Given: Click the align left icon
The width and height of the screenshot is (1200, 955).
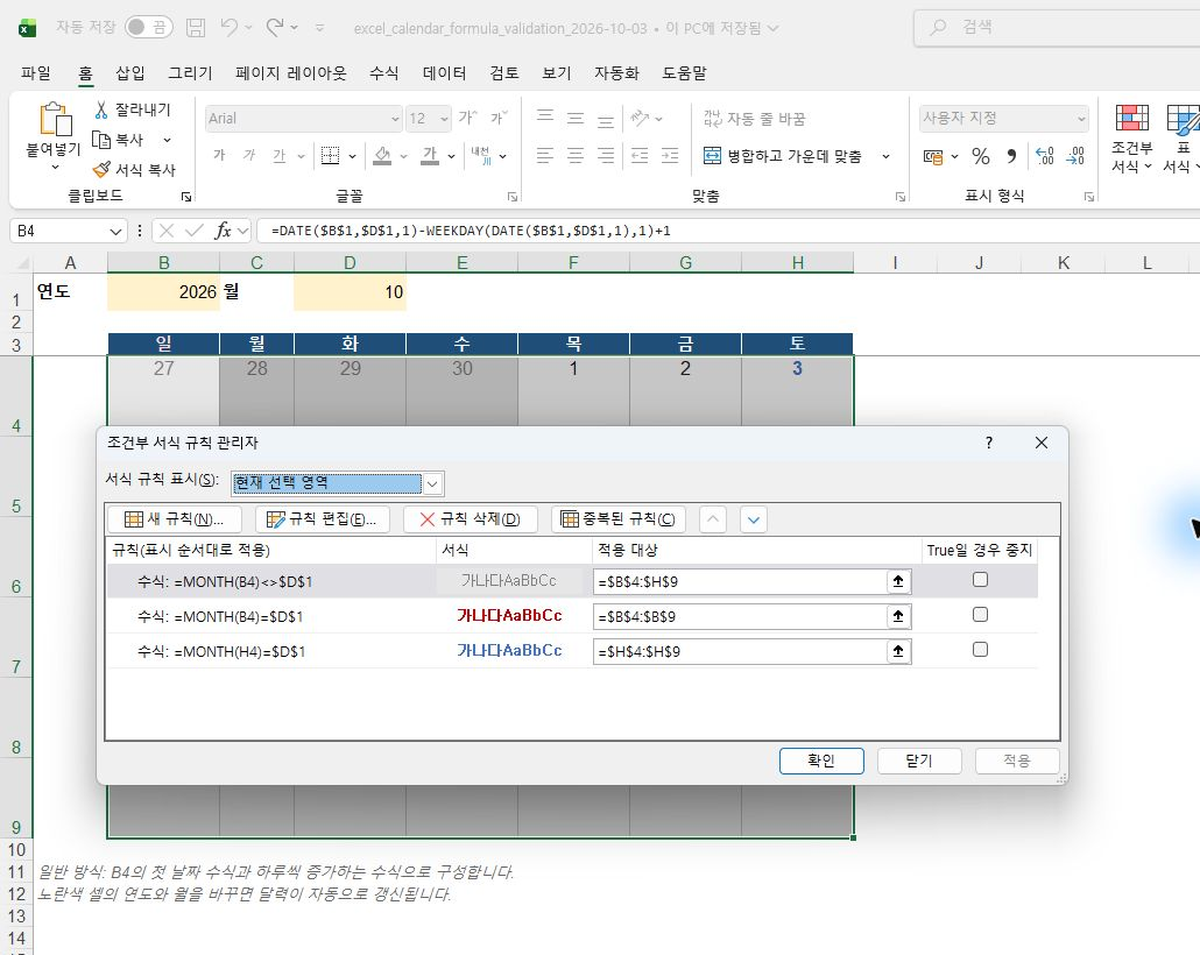Looking at the screenshot, I should coord(545,156).
